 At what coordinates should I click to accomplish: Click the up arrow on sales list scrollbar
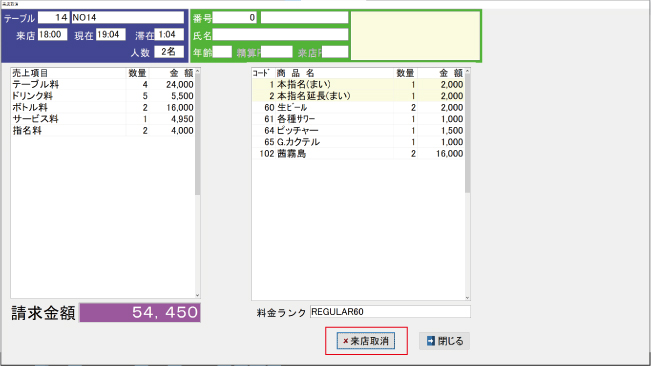pos(198,71)
